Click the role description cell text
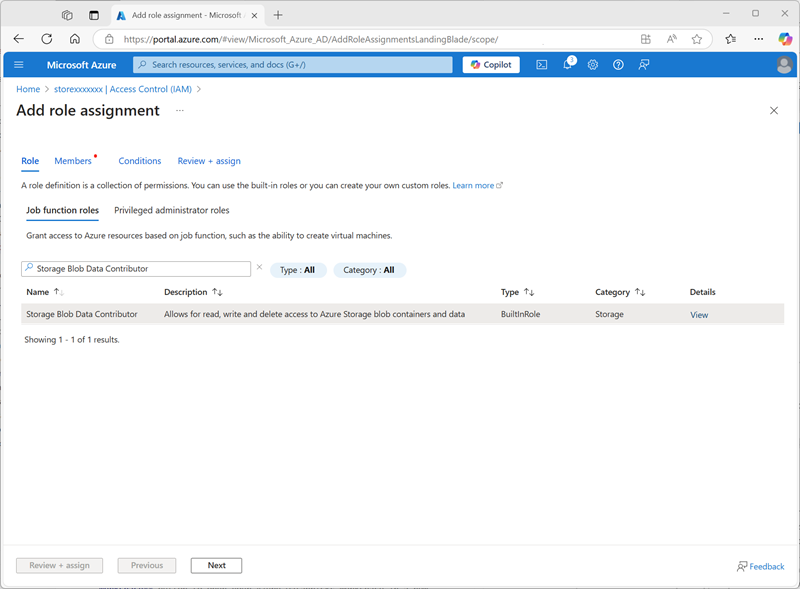Image resolution: width=800 pixels, height=589 pixels. [x=314, y=314]
